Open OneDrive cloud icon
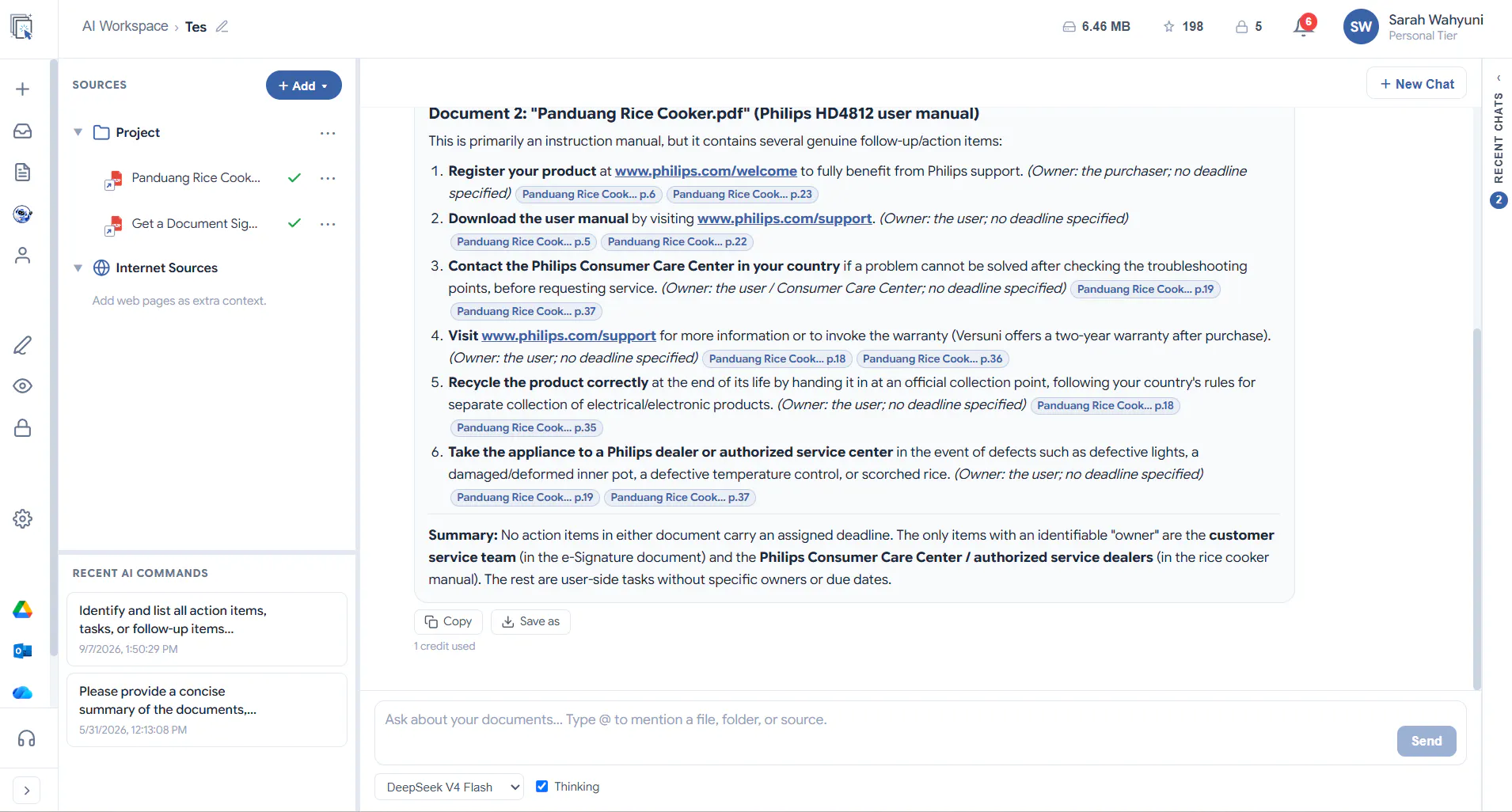Viewport: 1512px width, 812px height. tap(23, 692)
